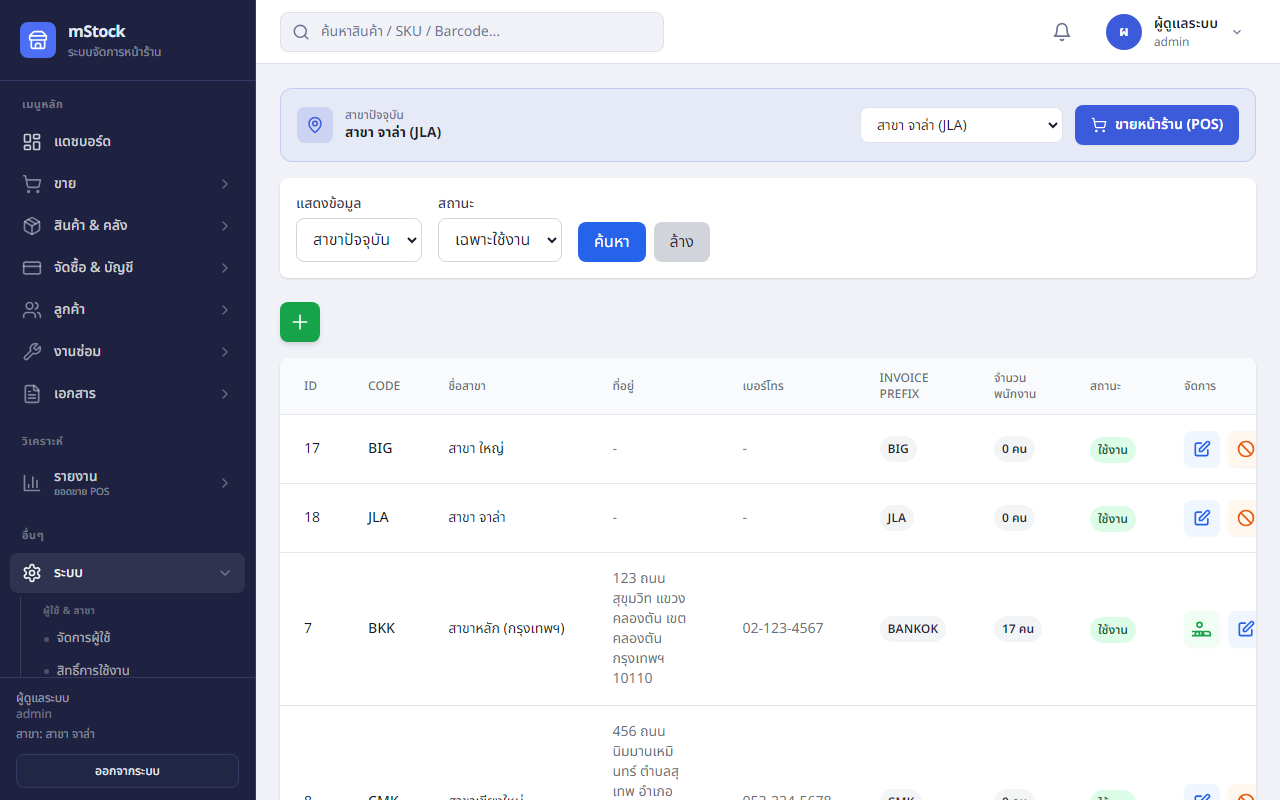Click the ชื่อสาขา column header
This screenshot has height=800, width=1280.
coord(467,386)
